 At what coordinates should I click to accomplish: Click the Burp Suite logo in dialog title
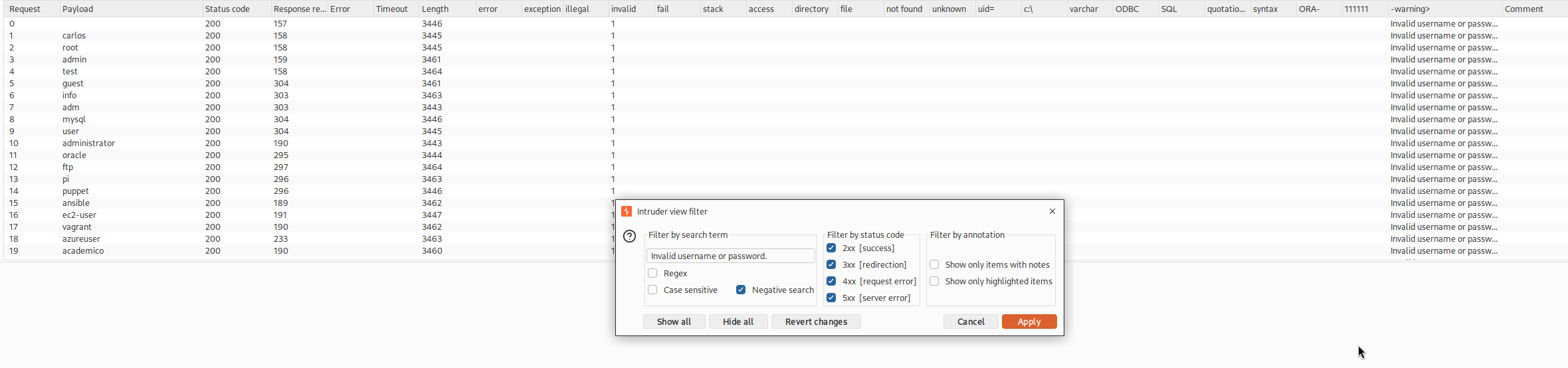(627, 211)
